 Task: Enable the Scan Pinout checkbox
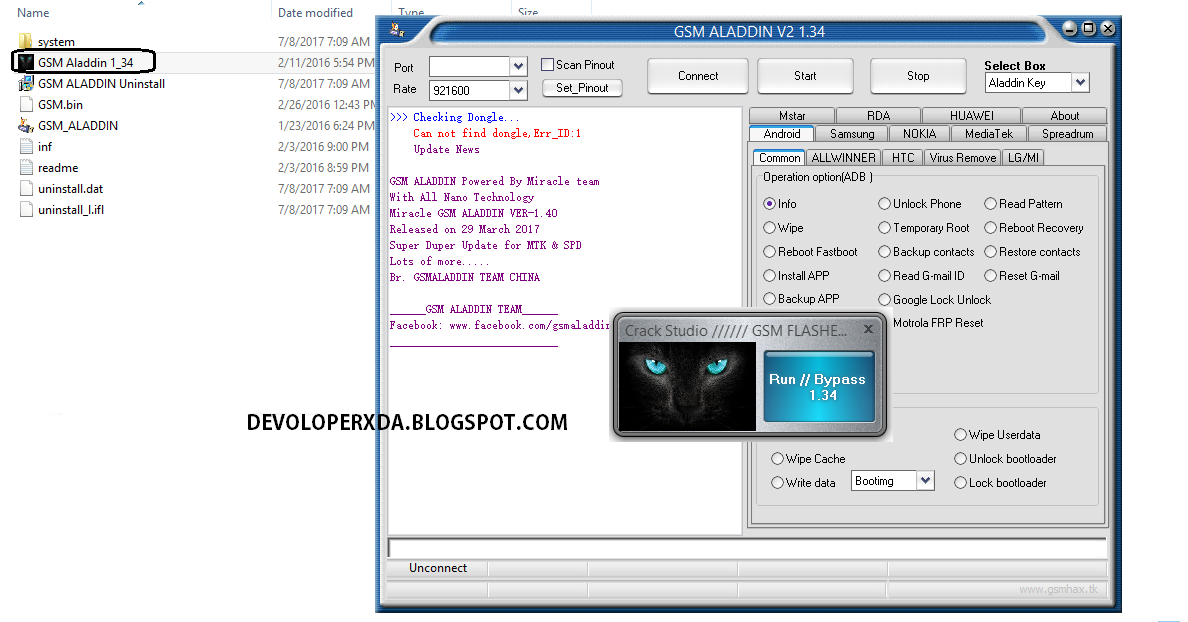547,64
